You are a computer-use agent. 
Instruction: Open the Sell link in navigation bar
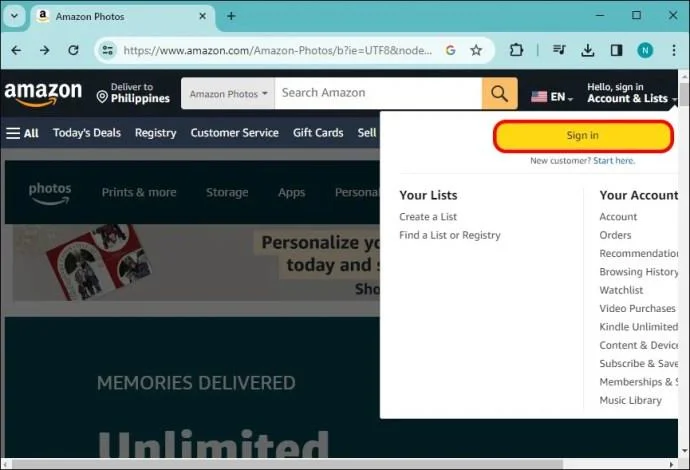click(367, 133)
